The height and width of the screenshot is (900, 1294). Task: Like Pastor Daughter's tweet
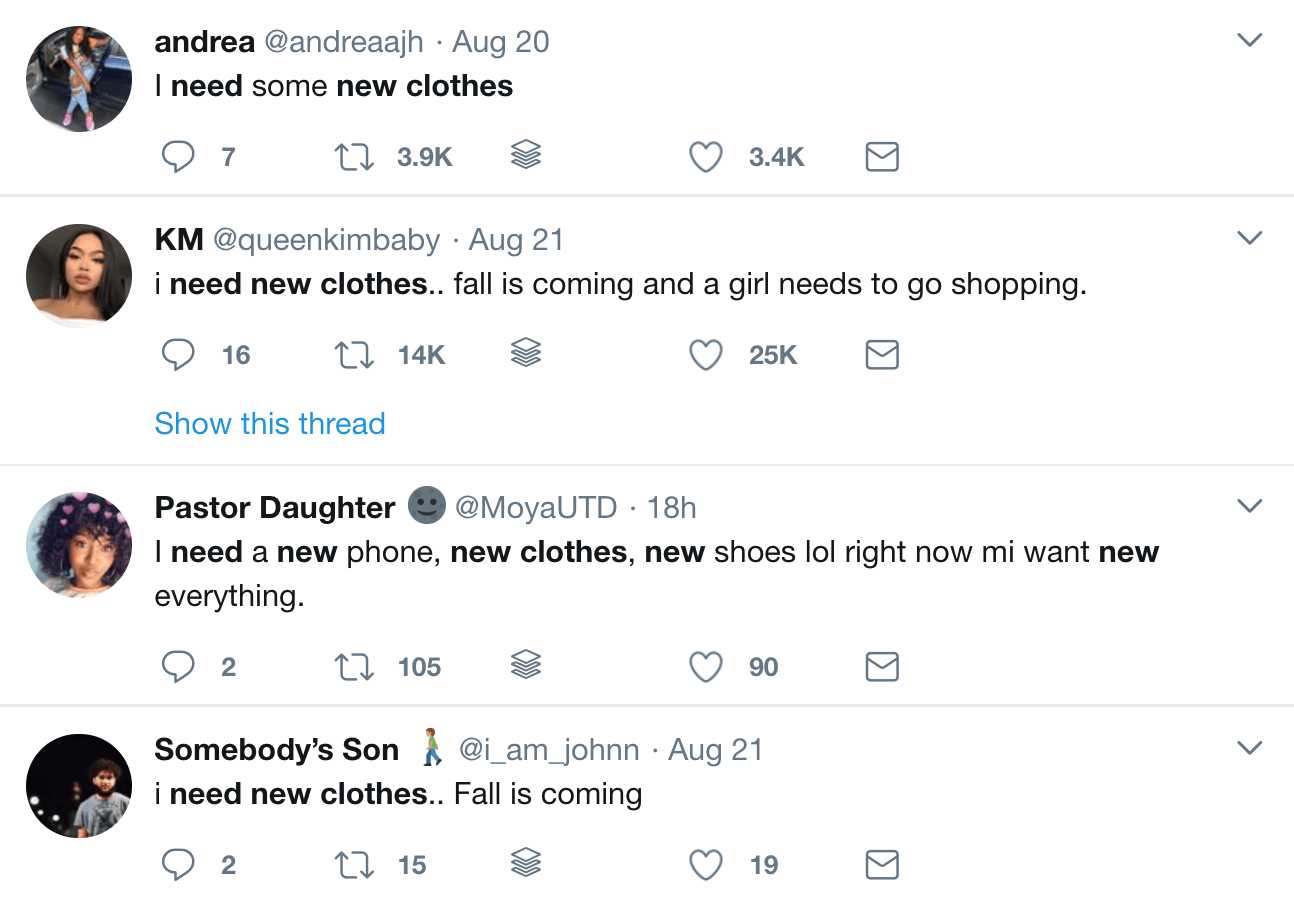point(705,666)
